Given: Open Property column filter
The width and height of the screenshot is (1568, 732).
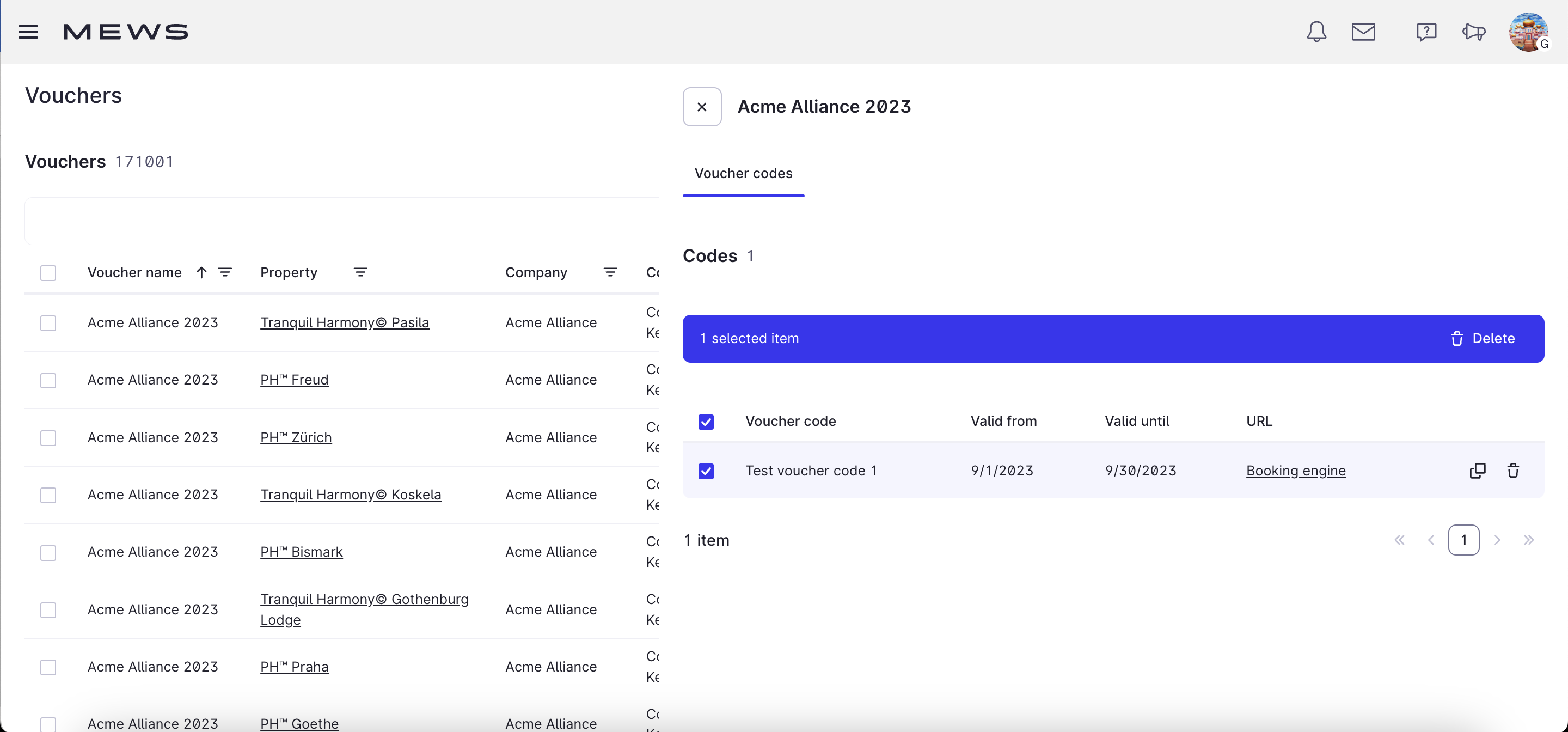Looking at the screenshot, I should click(x=360, y=272).
